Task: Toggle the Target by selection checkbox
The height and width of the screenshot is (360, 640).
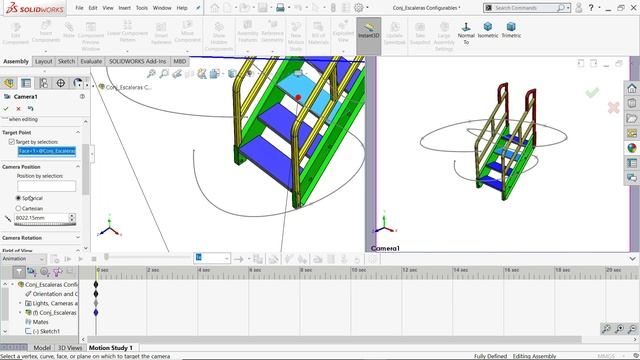Action: click(x=11, y=142)
